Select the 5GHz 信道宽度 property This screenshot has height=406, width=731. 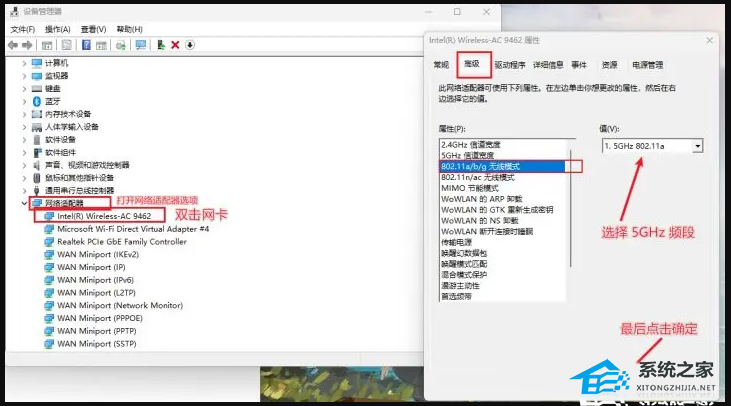[468, 156]
